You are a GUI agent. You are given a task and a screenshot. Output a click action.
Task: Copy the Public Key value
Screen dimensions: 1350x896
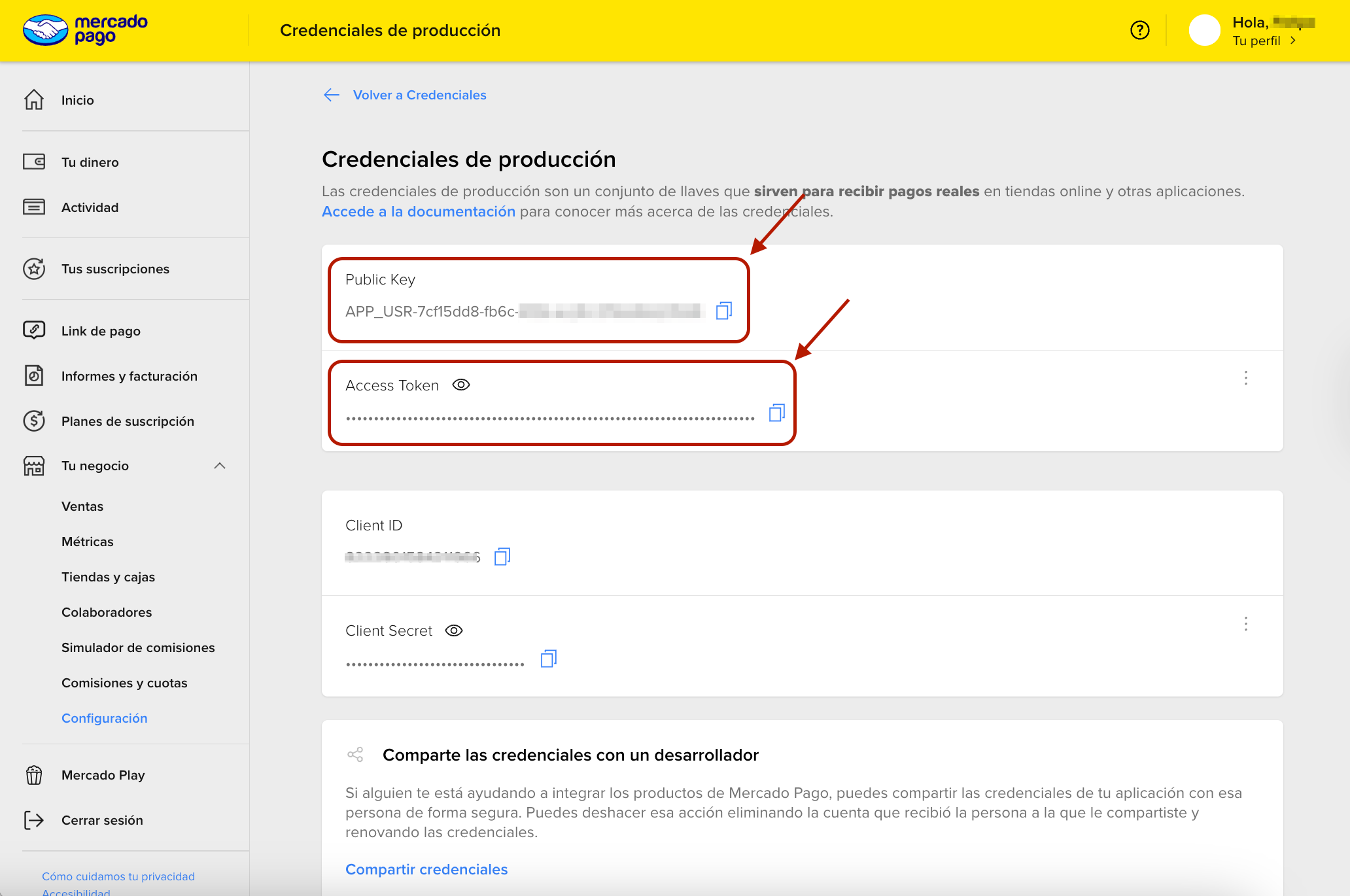tap(723, 311)
